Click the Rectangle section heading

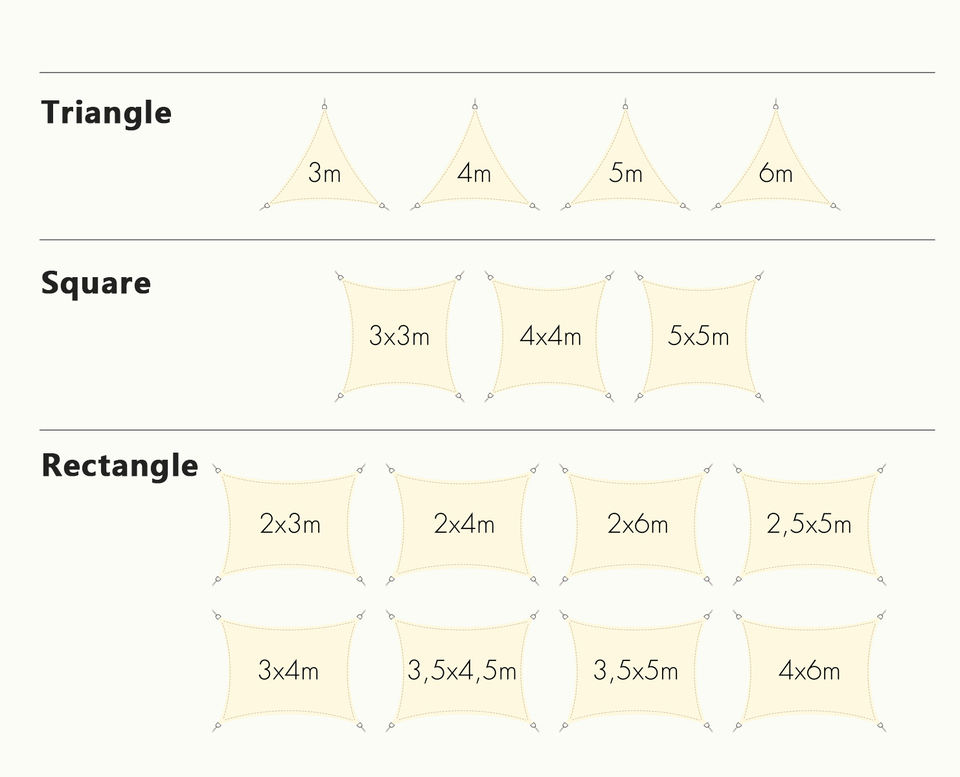tap(119, 466)
